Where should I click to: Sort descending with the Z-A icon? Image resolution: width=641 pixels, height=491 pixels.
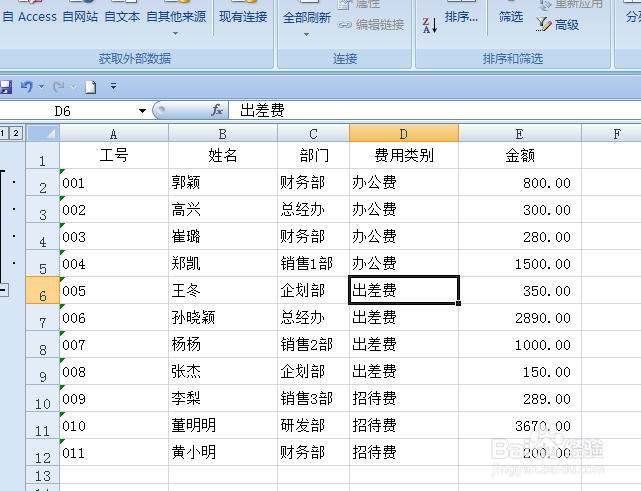(430, 25)
